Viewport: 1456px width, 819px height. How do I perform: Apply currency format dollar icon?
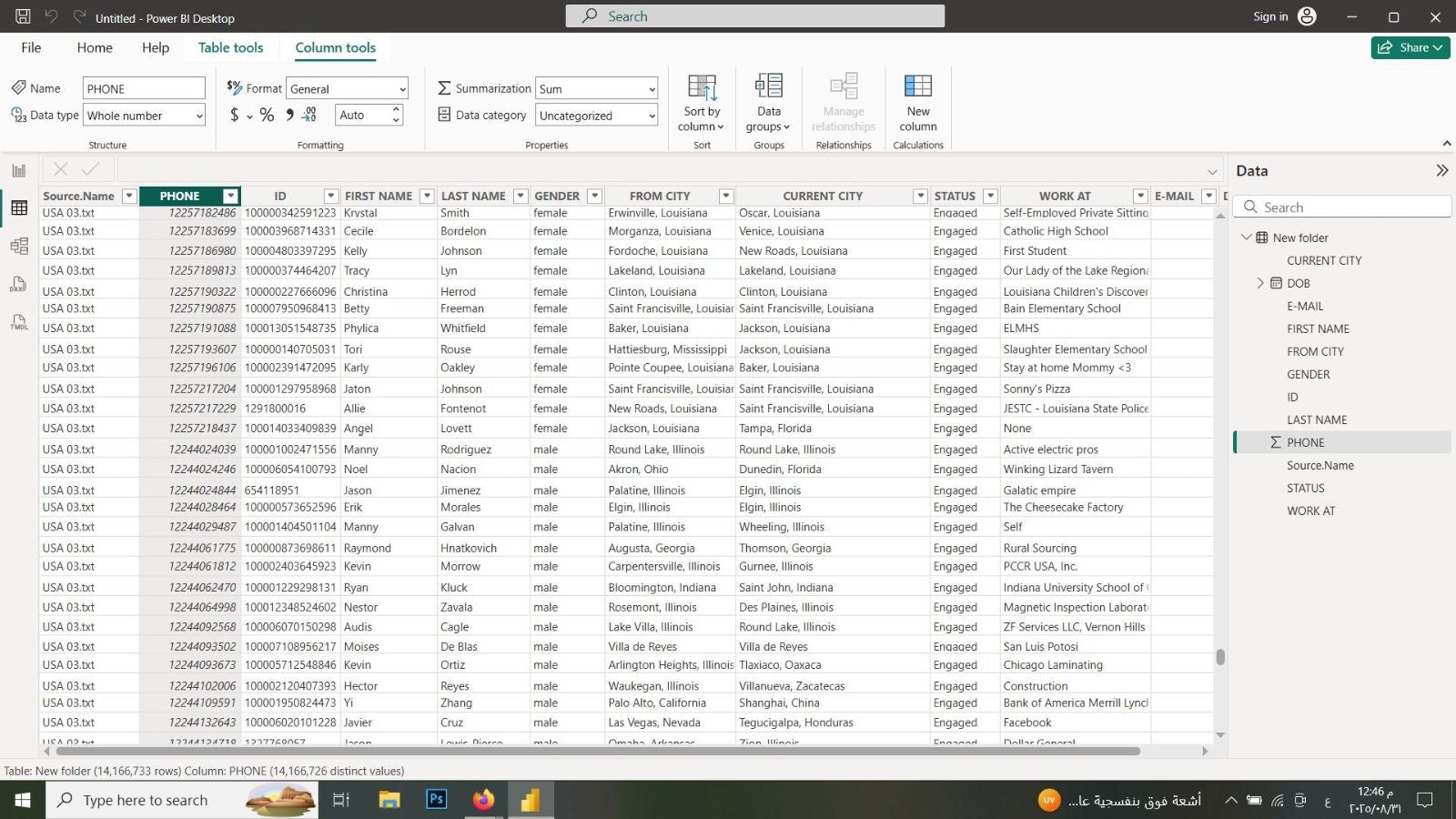[x=235, y=115]
